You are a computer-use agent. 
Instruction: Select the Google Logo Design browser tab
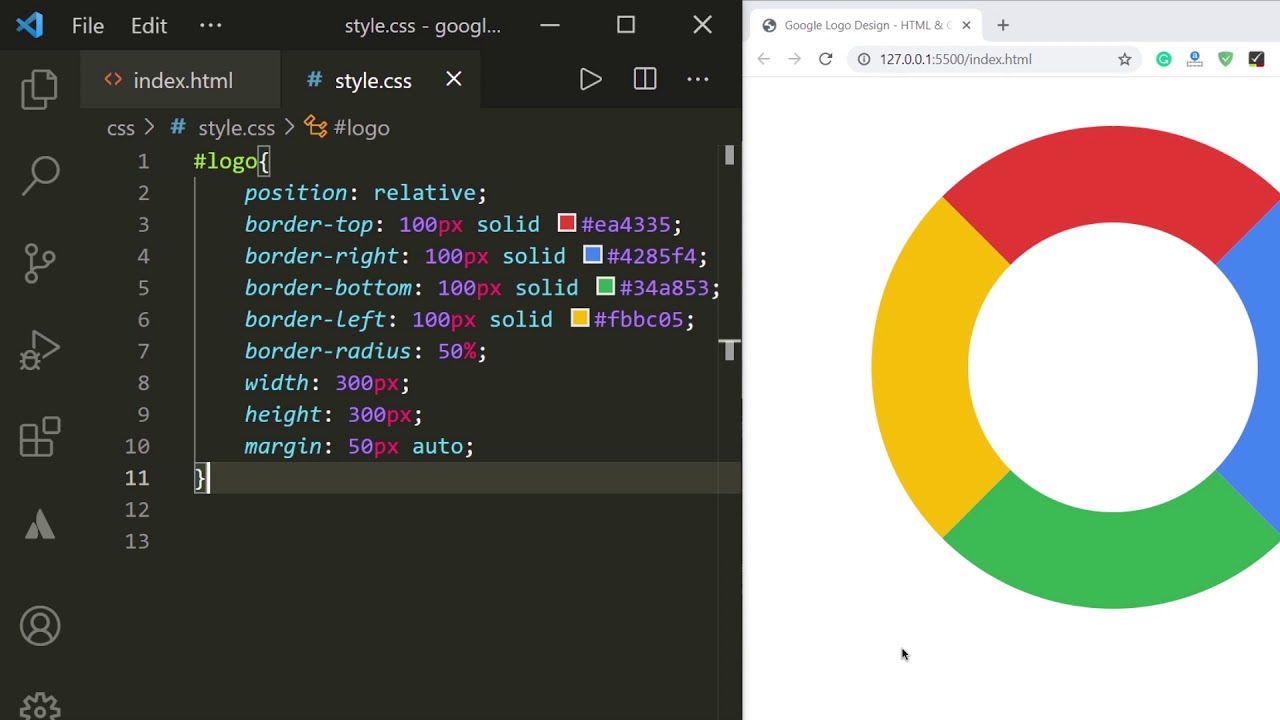click(867, 25)
